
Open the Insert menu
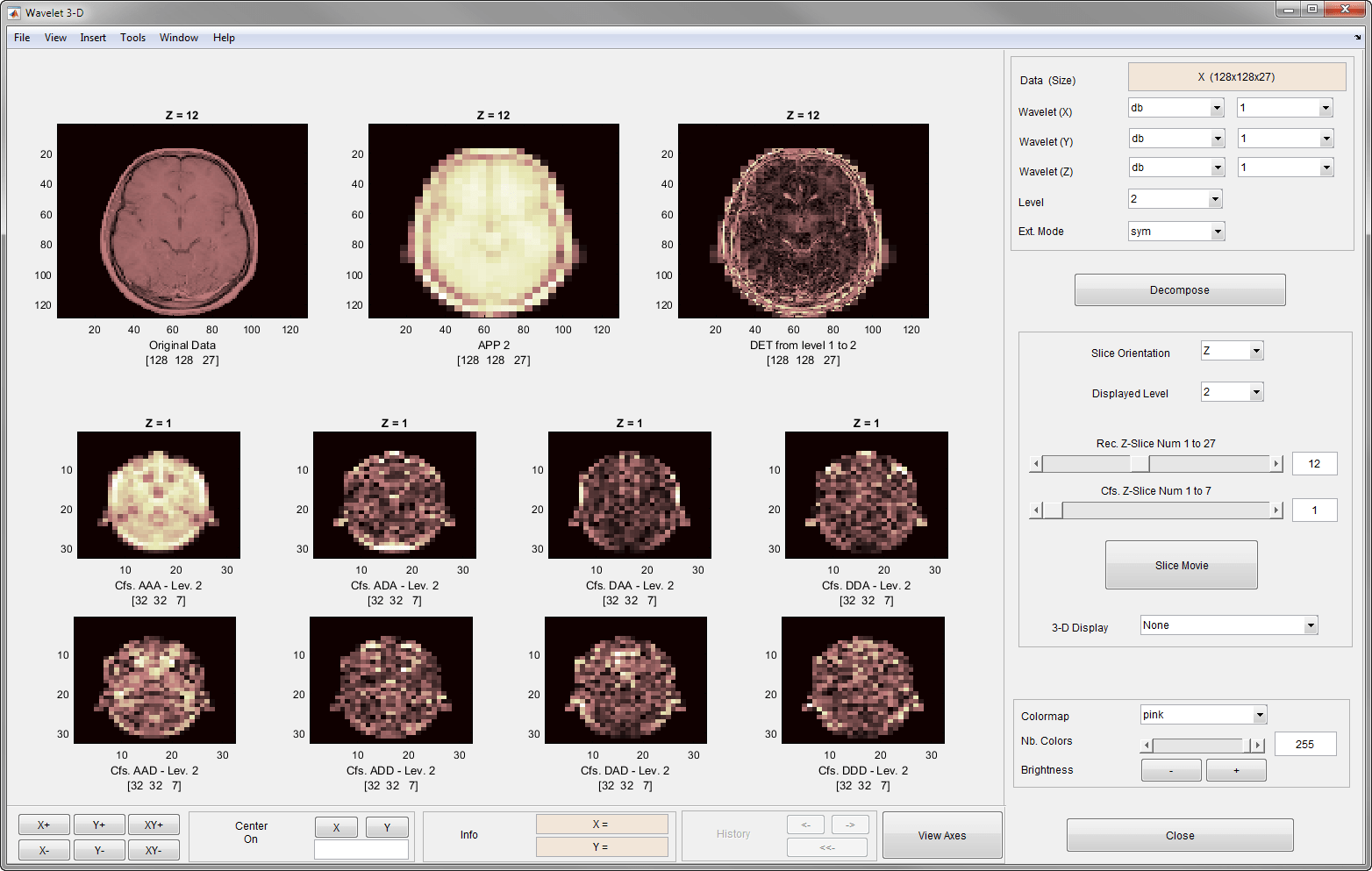pyautogui.click(x=93, y=38)
